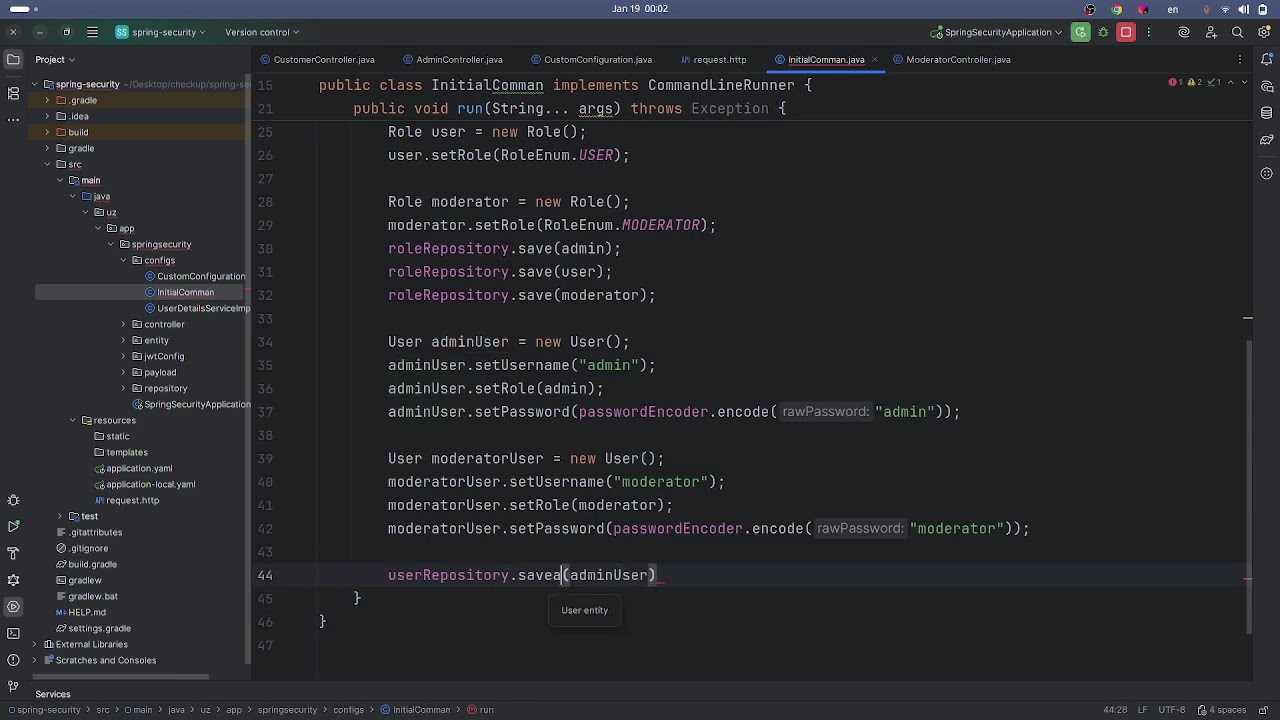Open More Actions menu in run toolbar
1280x720 pixels.
(x=1148, y=32)
